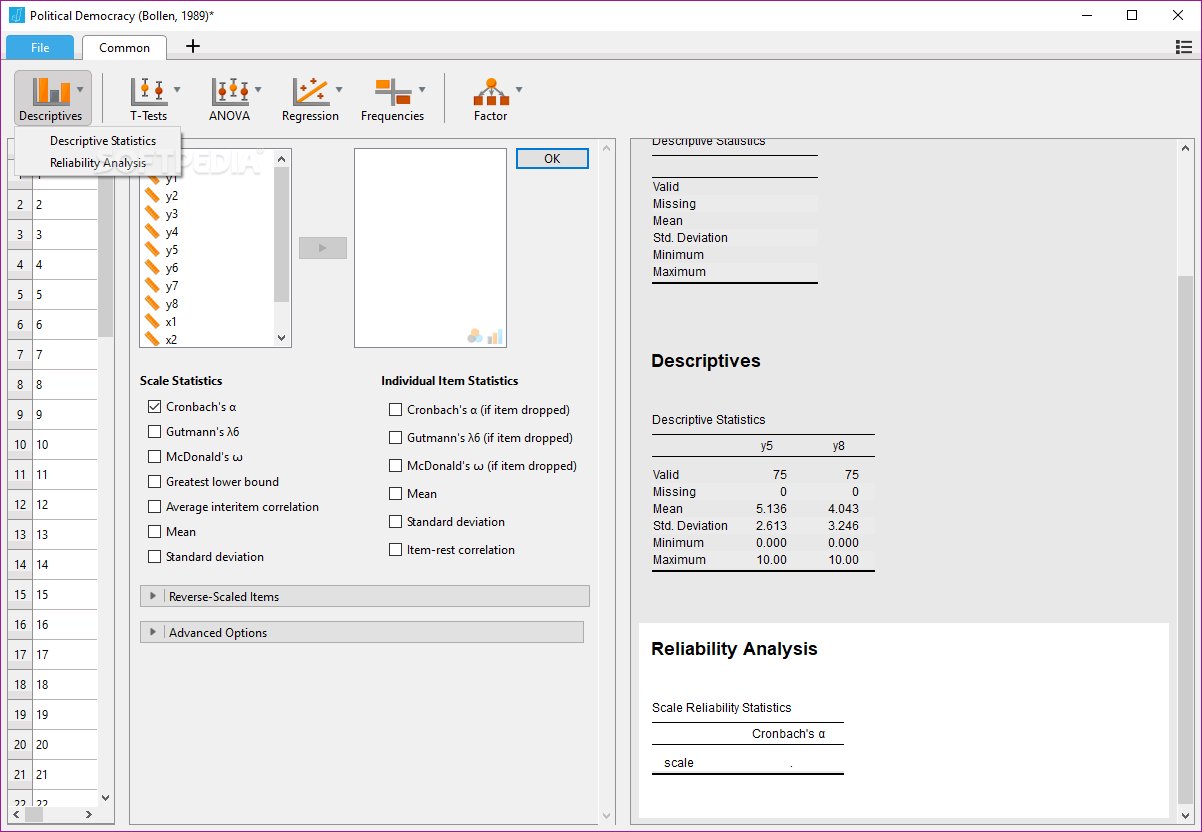The width and height of the screenshot is (1202, 832).
Task: Click the empty assigned-variables box
Action: click(430, 248)
